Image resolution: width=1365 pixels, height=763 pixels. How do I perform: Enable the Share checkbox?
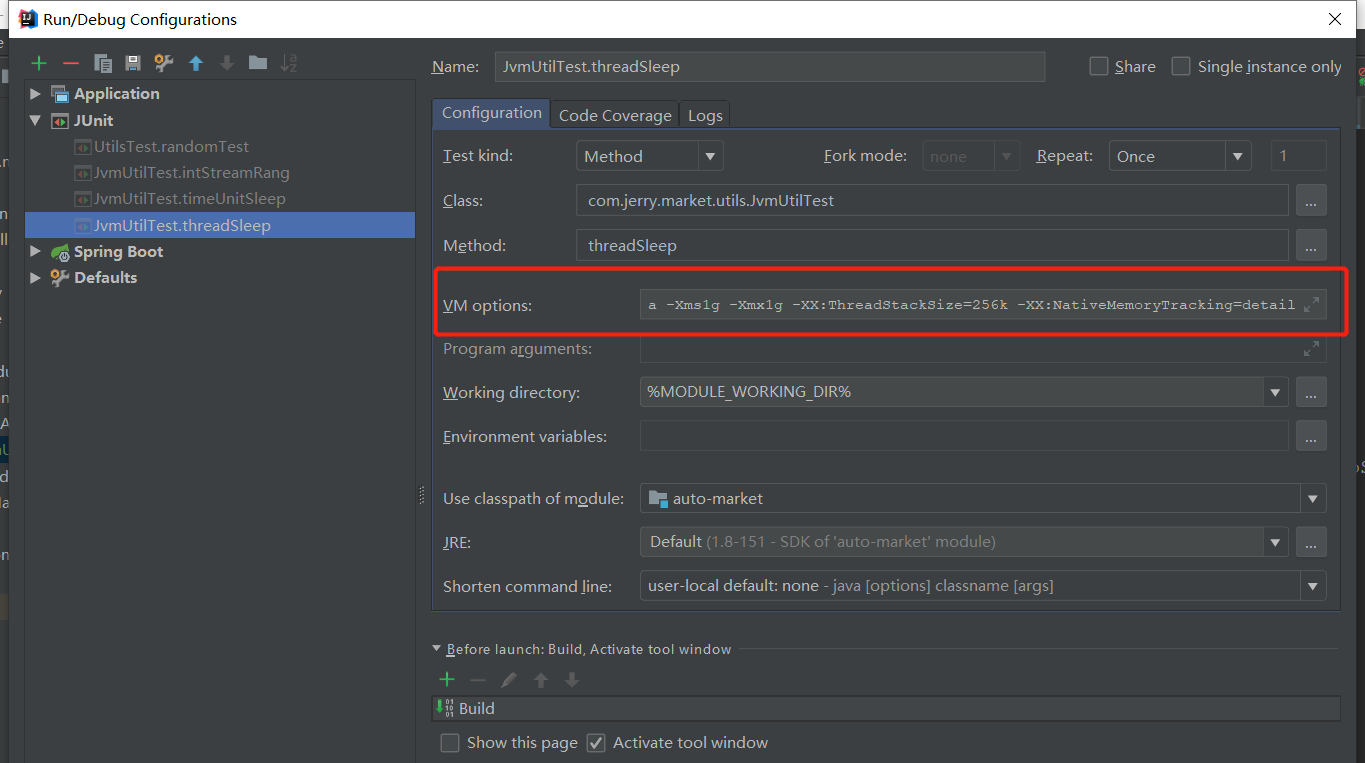pos(1099,66)
